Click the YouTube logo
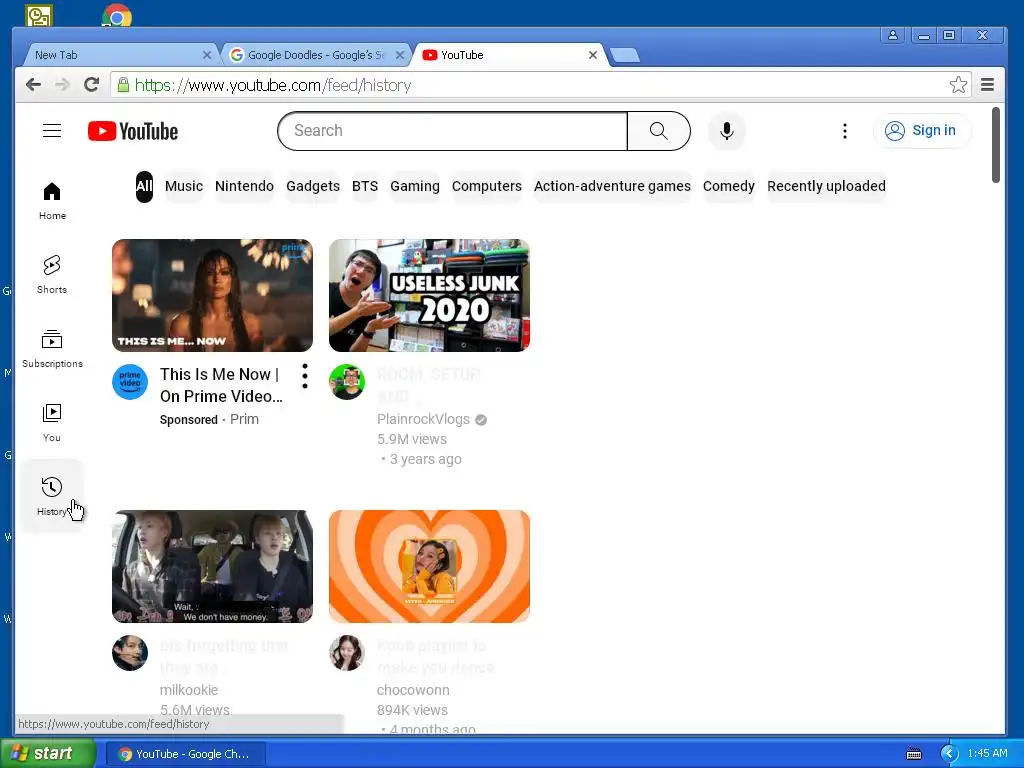1024x768 pixels. coord(133,131)
